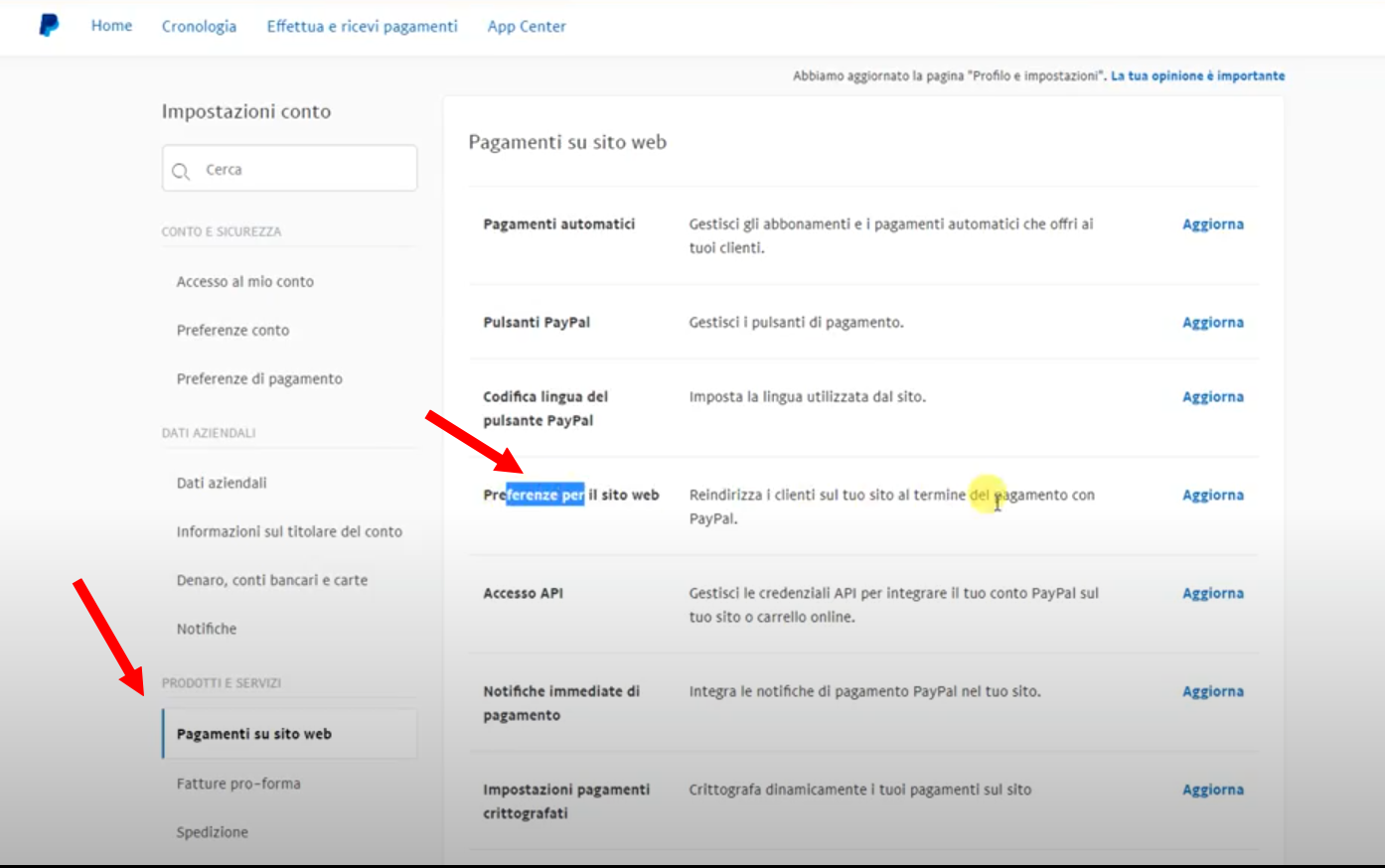Click the 'DATI AZIENDALI' section header

coord(209,434)
